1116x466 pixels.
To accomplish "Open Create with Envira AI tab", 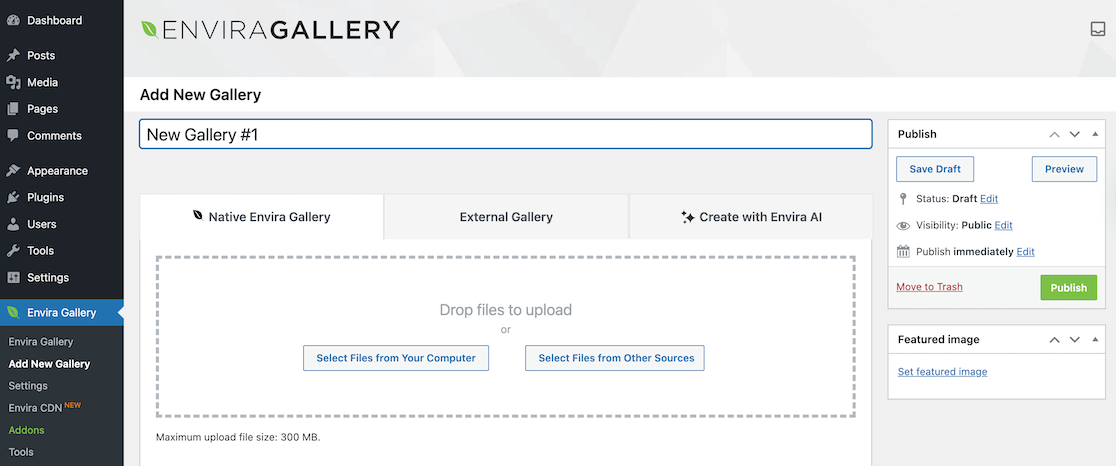I will 751,217.
